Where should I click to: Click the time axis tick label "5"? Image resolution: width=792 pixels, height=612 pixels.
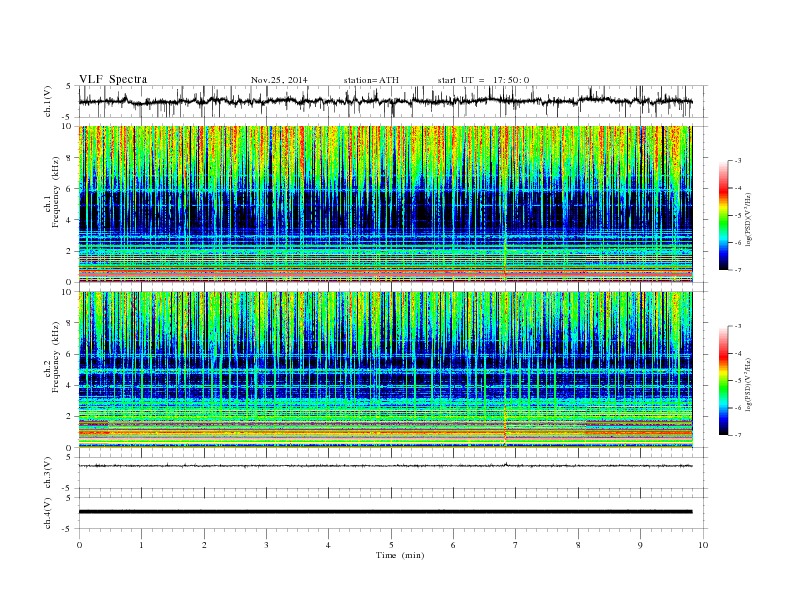point(391,545)
